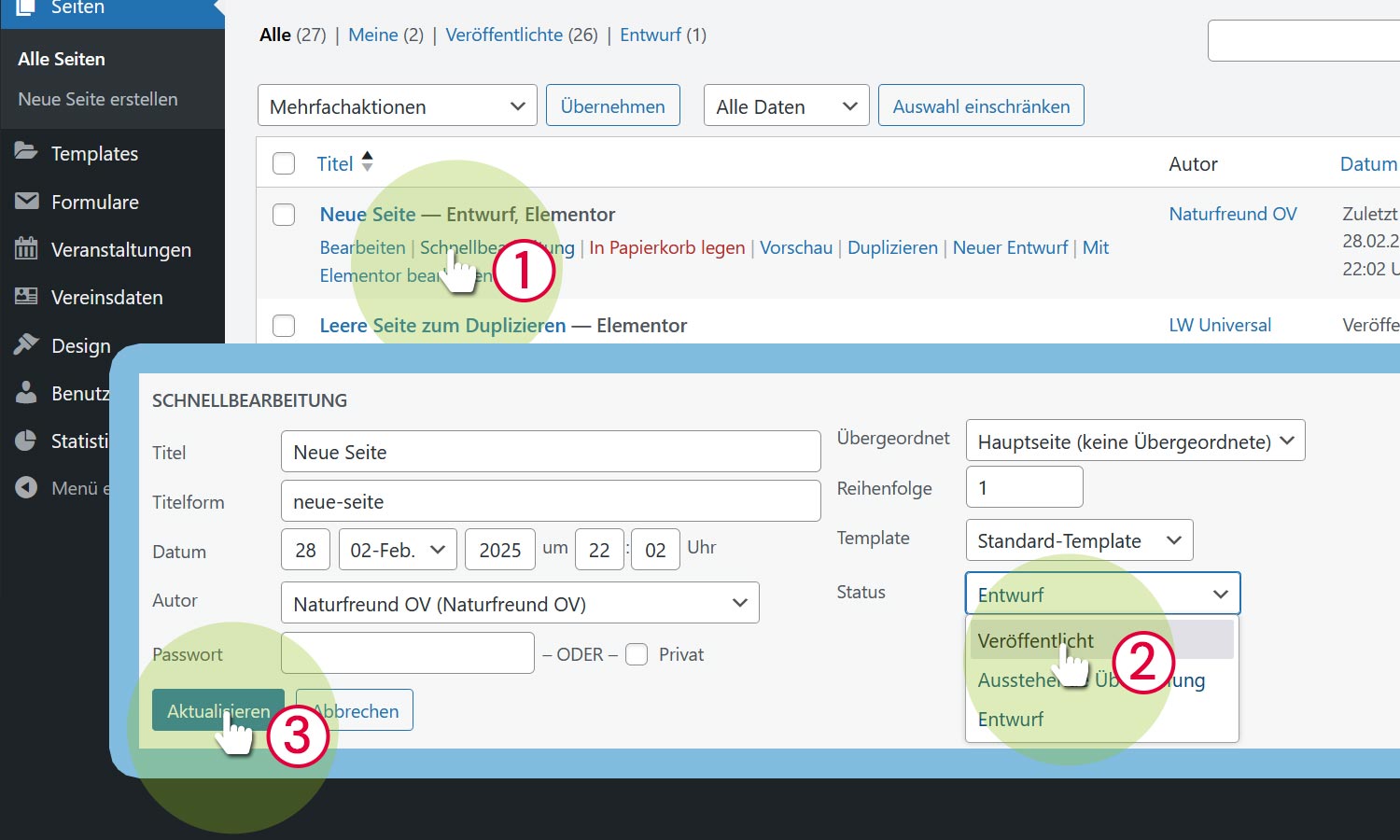This screenshot has width=1400, height=840.
Task: Open the Übergeordnet parent page dropdown
Action: 1134,441
